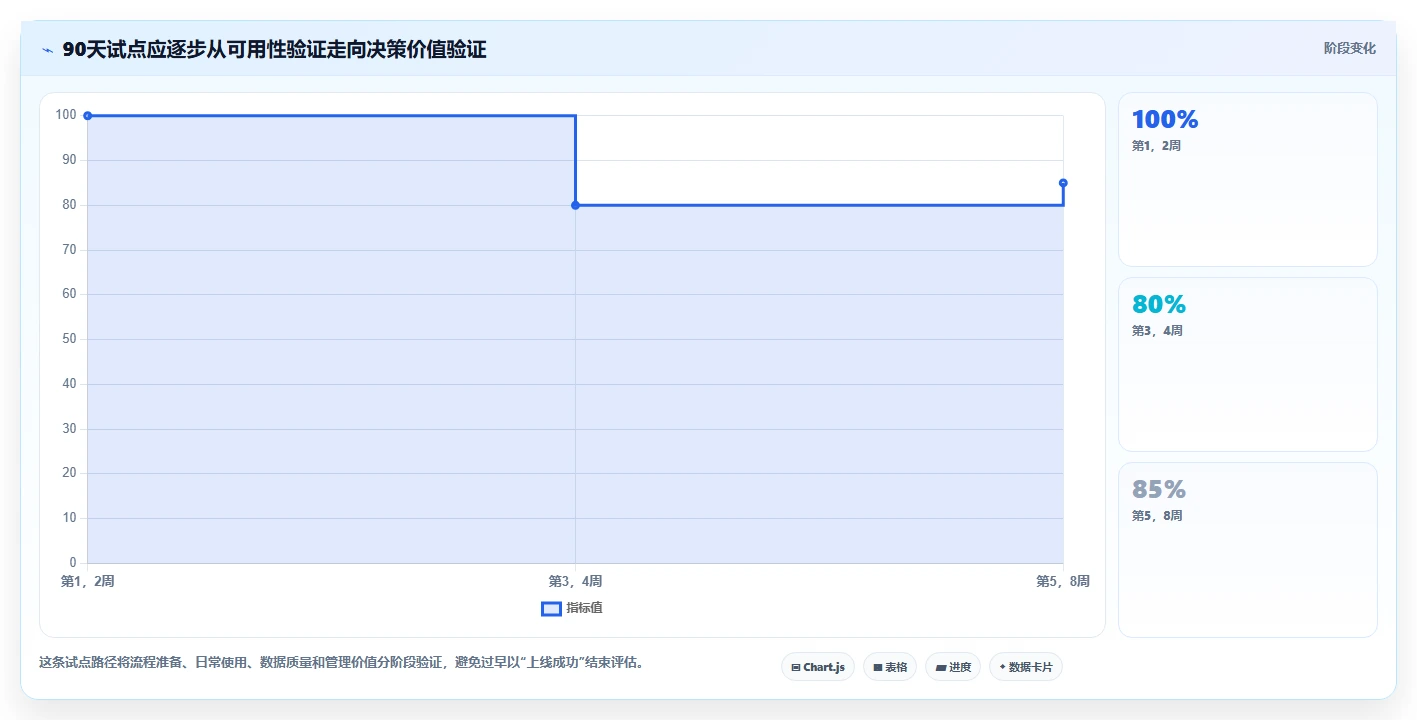This screenshot has height=720, width=1417.
Task: Click the final data point at 85
Action: (x=1063, y=183)
